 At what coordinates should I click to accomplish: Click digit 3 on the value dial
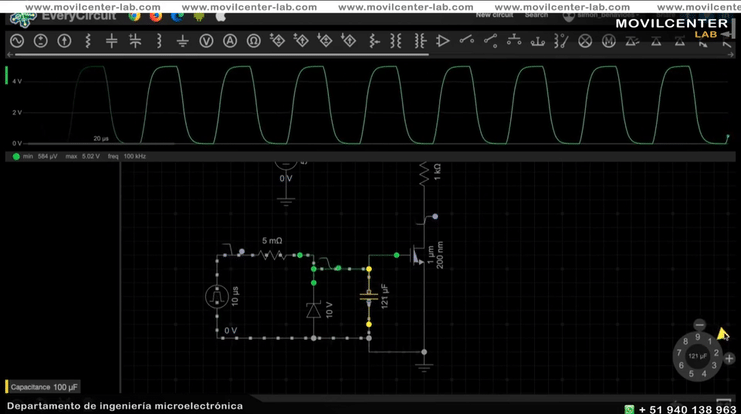(x=714, y=365)
